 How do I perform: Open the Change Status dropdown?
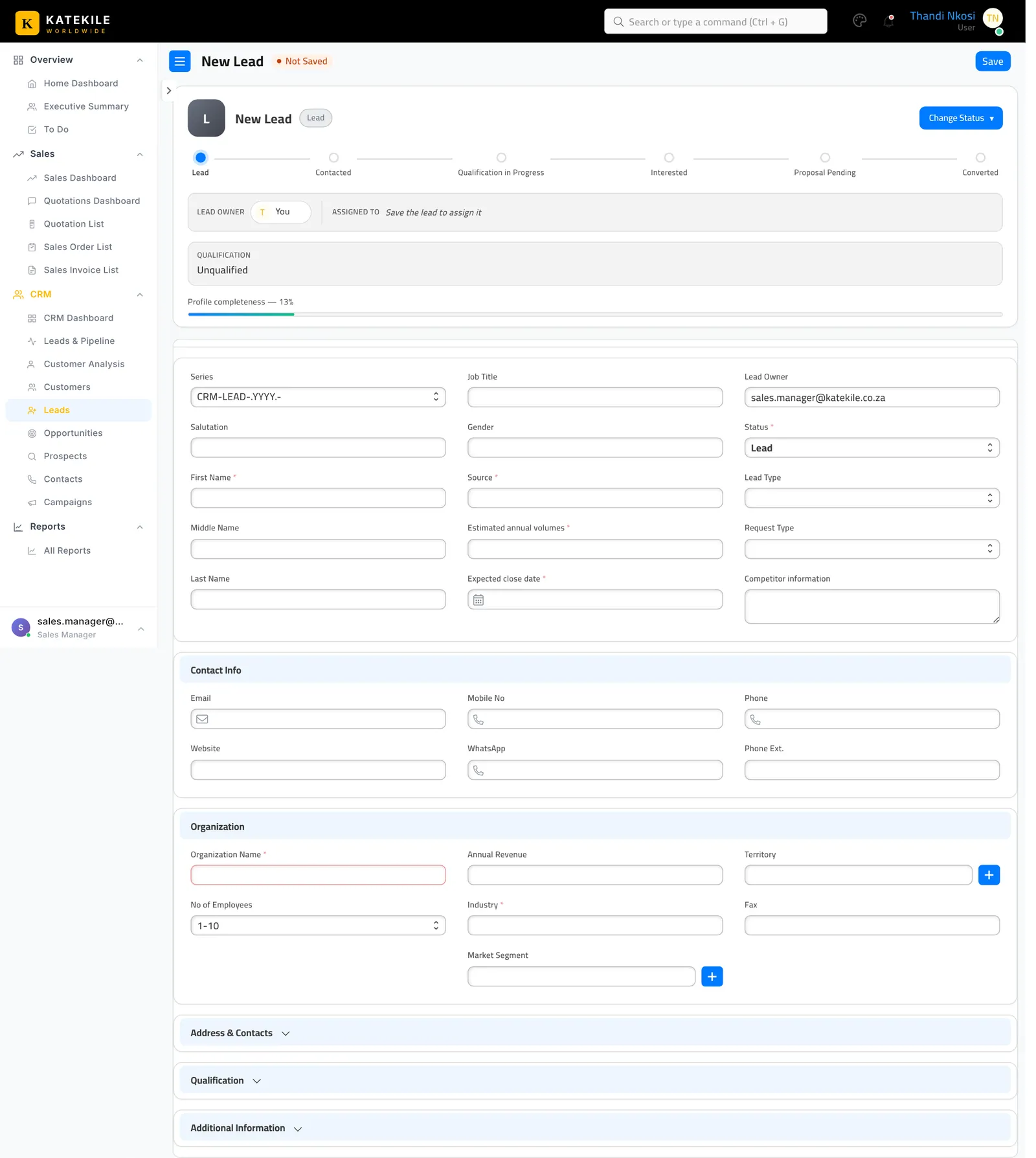point(961,118)
